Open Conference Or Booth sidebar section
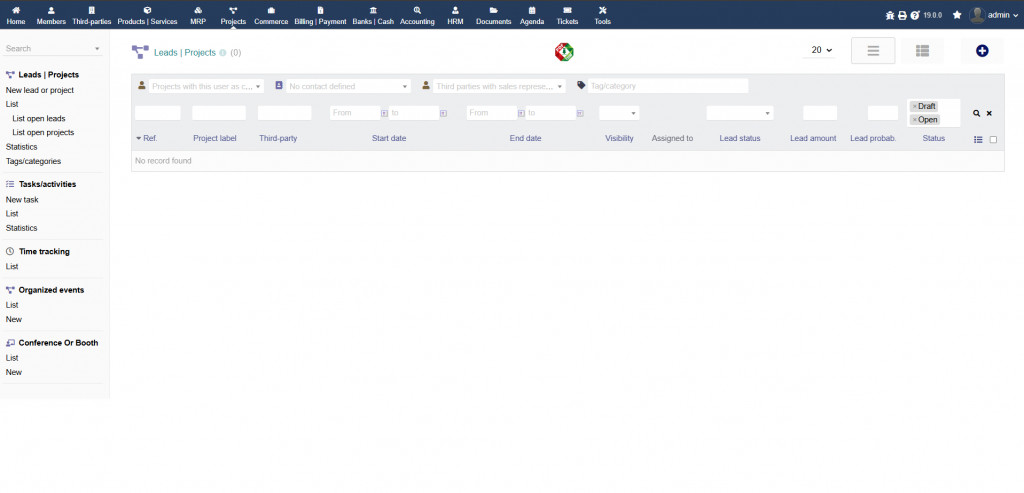Screen dimensions: 1024x493 coord(58,343)
